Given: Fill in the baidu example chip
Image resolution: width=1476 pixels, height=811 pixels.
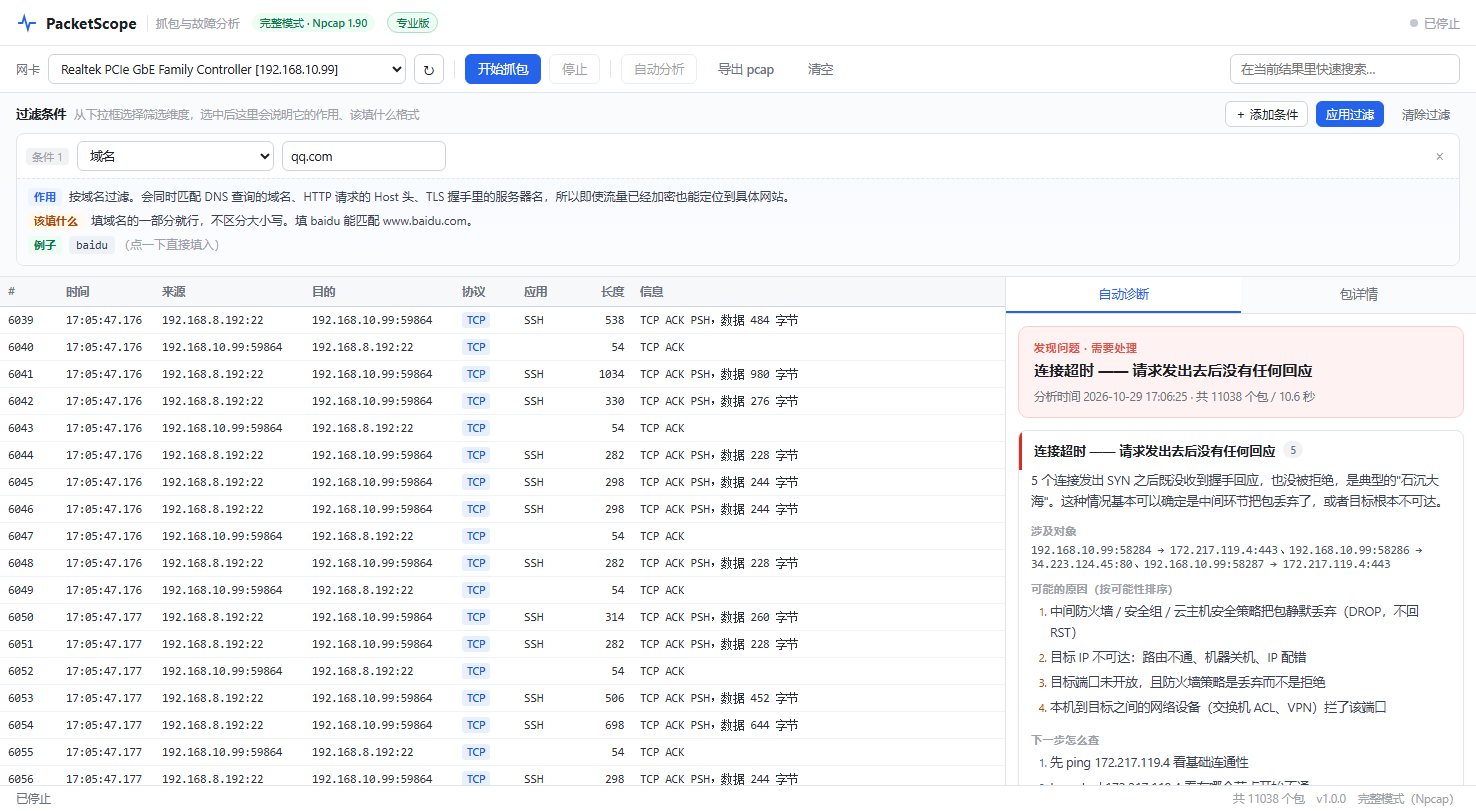Looking at the screenshot, I should coord(92,245).
